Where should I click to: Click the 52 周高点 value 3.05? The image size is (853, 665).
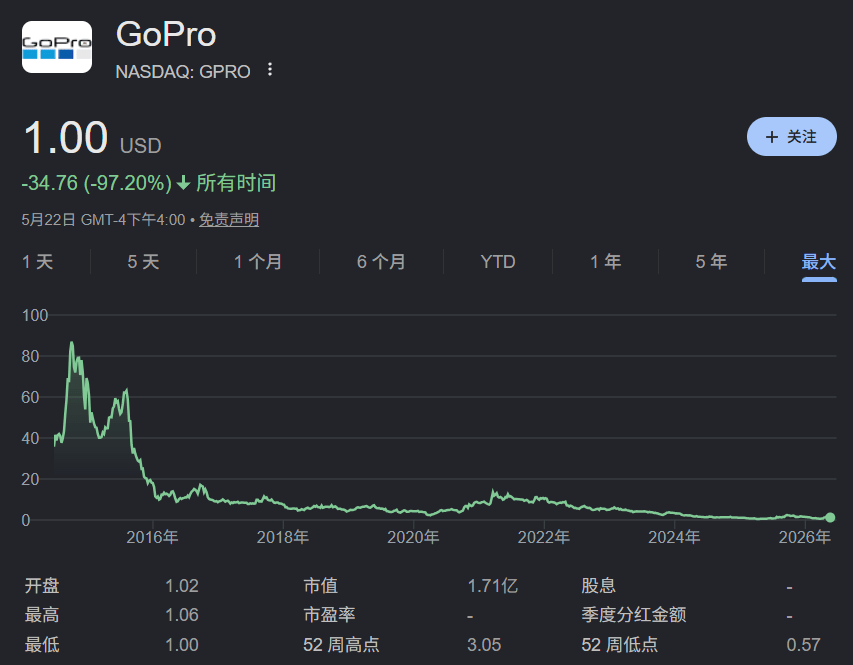tap(484, 645)
